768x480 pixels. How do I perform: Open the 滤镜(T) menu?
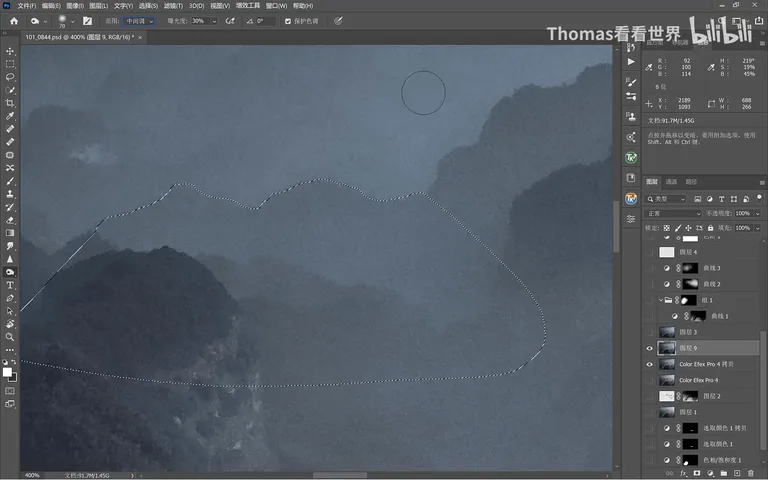[173, 6]
